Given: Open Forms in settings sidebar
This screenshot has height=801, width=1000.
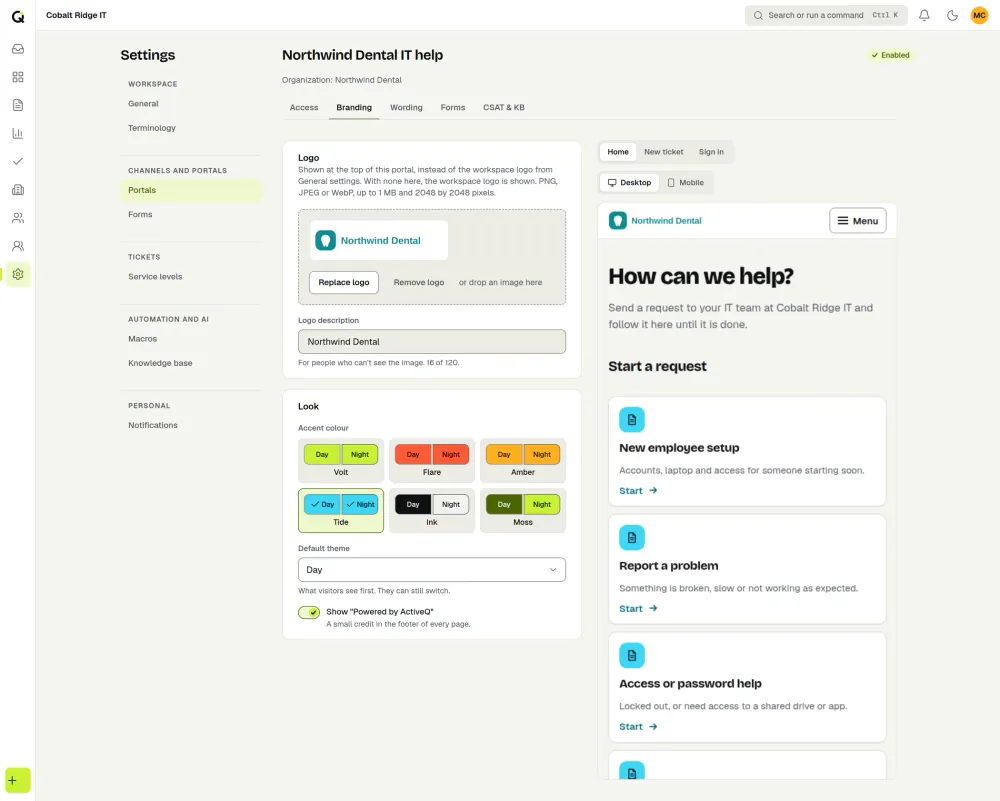Looking at the screenshot, I should (191, 214).
